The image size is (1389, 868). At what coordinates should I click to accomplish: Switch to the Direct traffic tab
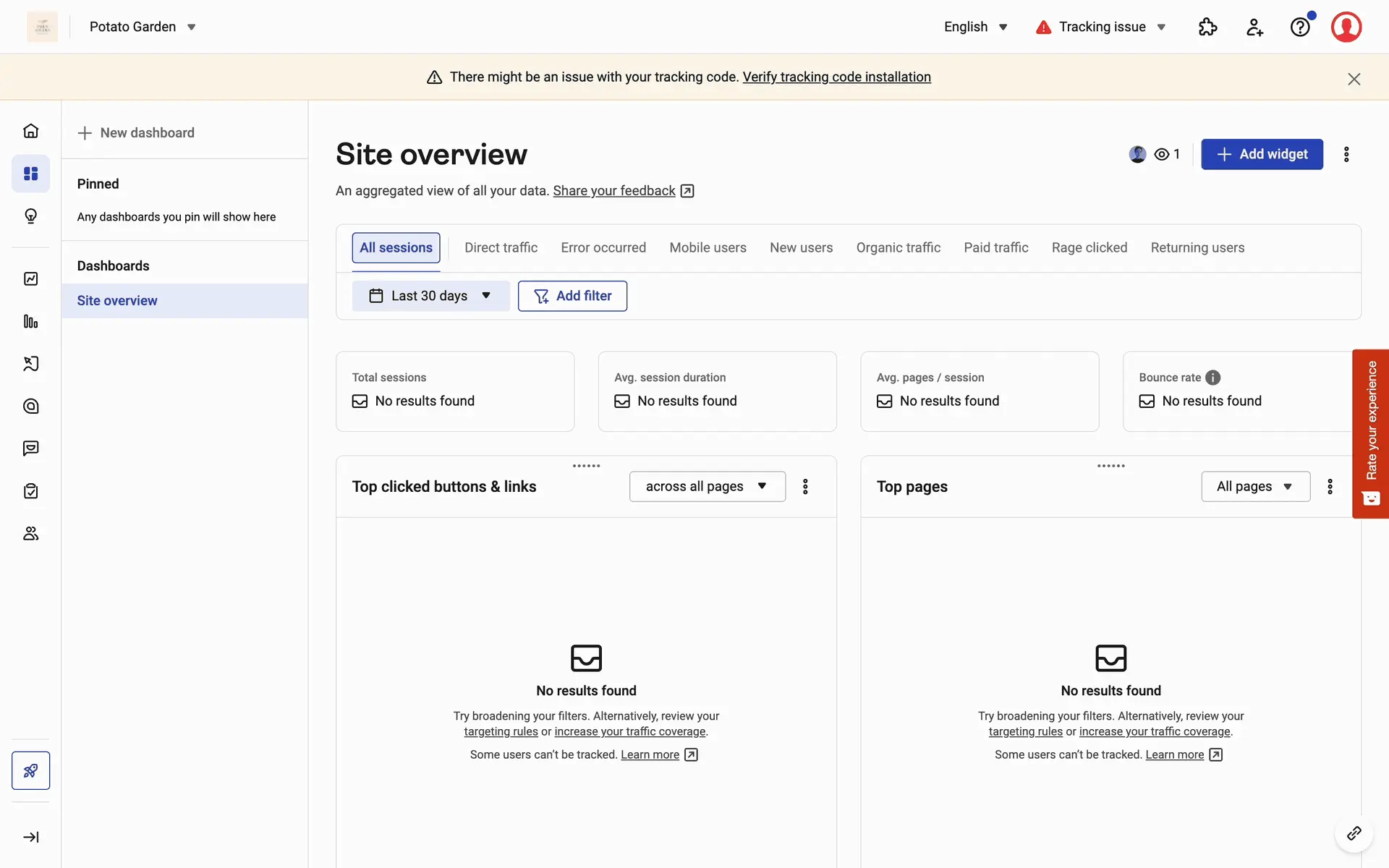click(x=501, y=247)
